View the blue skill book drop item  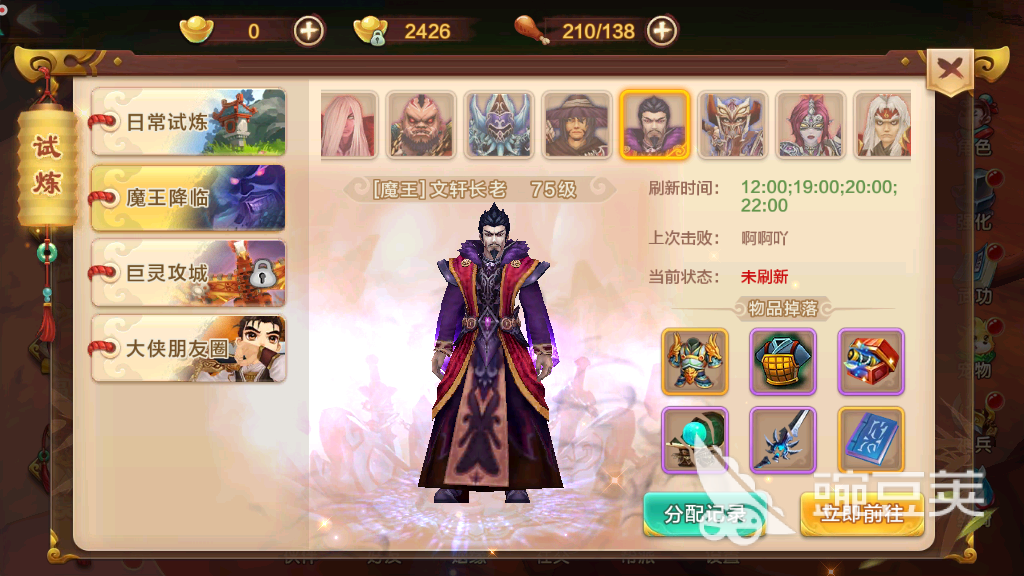pyautogui.click(x=871, y=440)
